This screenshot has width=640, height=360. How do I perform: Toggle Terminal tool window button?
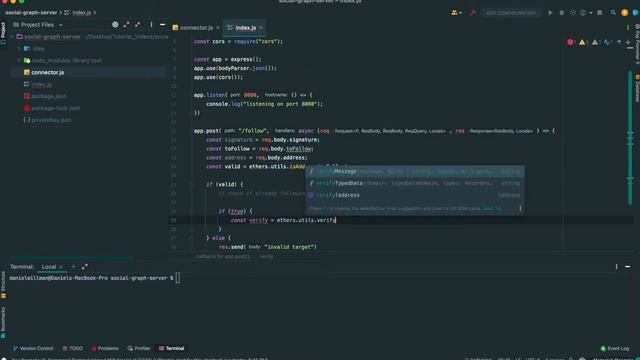coord(171,348)
